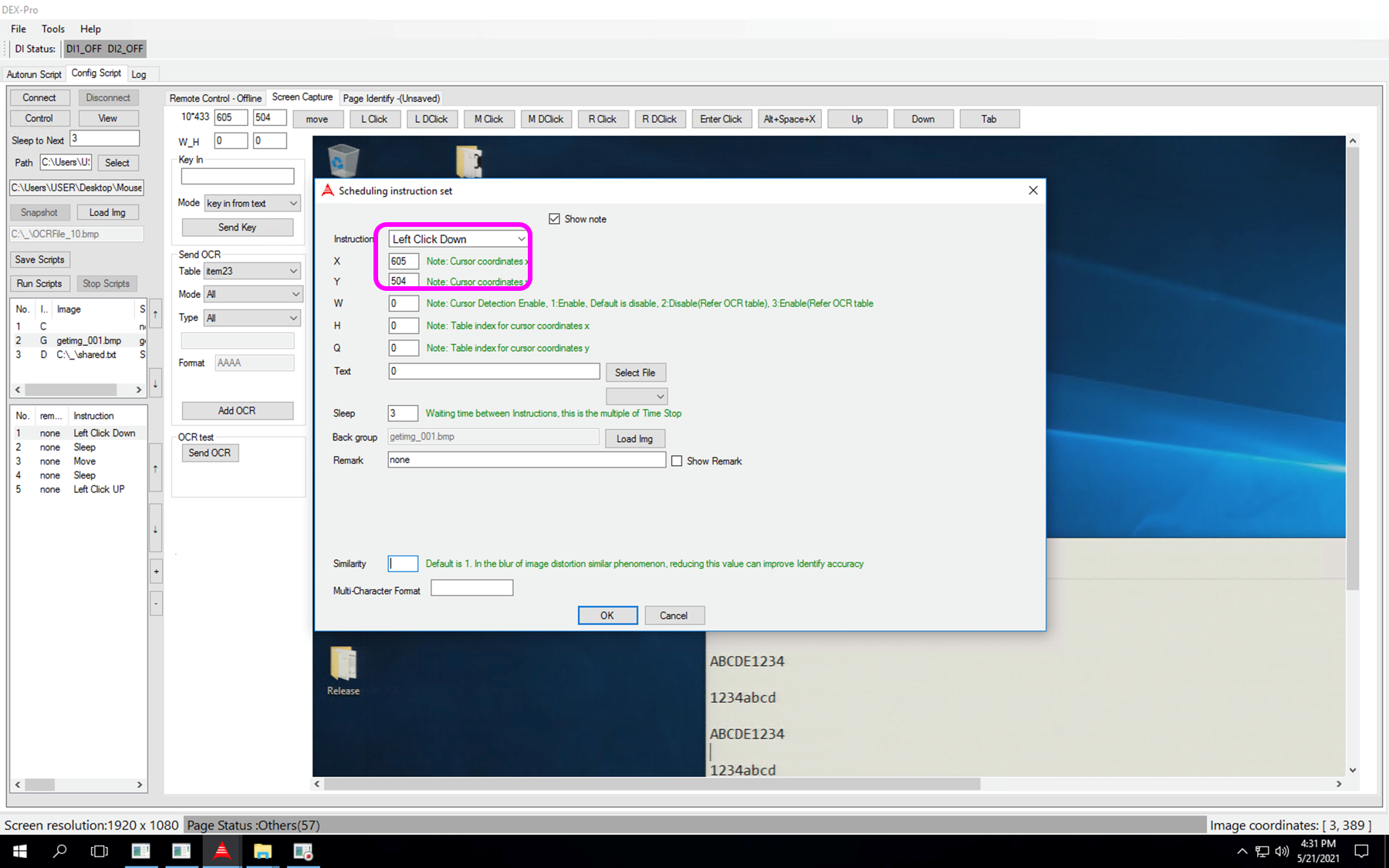Expand the Send OCR Mode dropdown
Image resolution: width=1389 pixels, height=868 pixels.
click(x=252, y=294)
